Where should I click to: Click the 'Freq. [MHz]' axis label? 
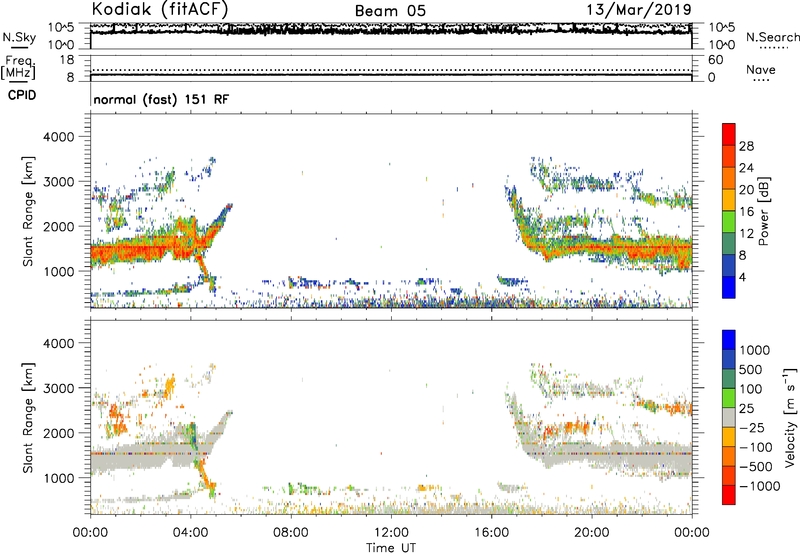(x=19, y=68)
